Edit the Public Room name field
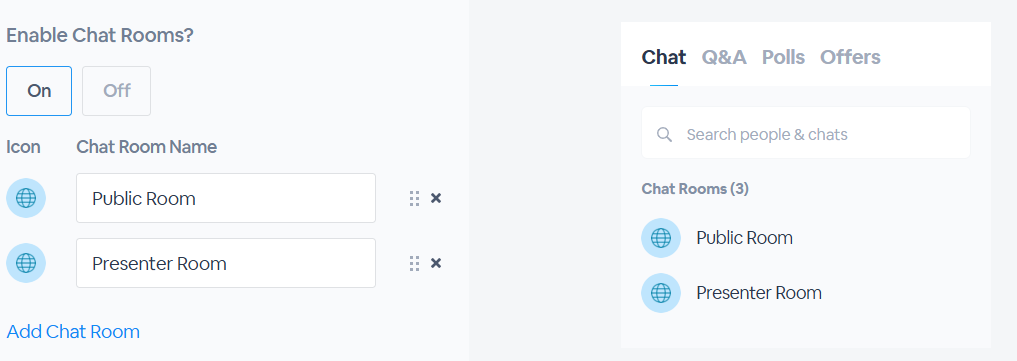Image resolution: width=1017 pixels, height=361 pixels. point(226,198)
